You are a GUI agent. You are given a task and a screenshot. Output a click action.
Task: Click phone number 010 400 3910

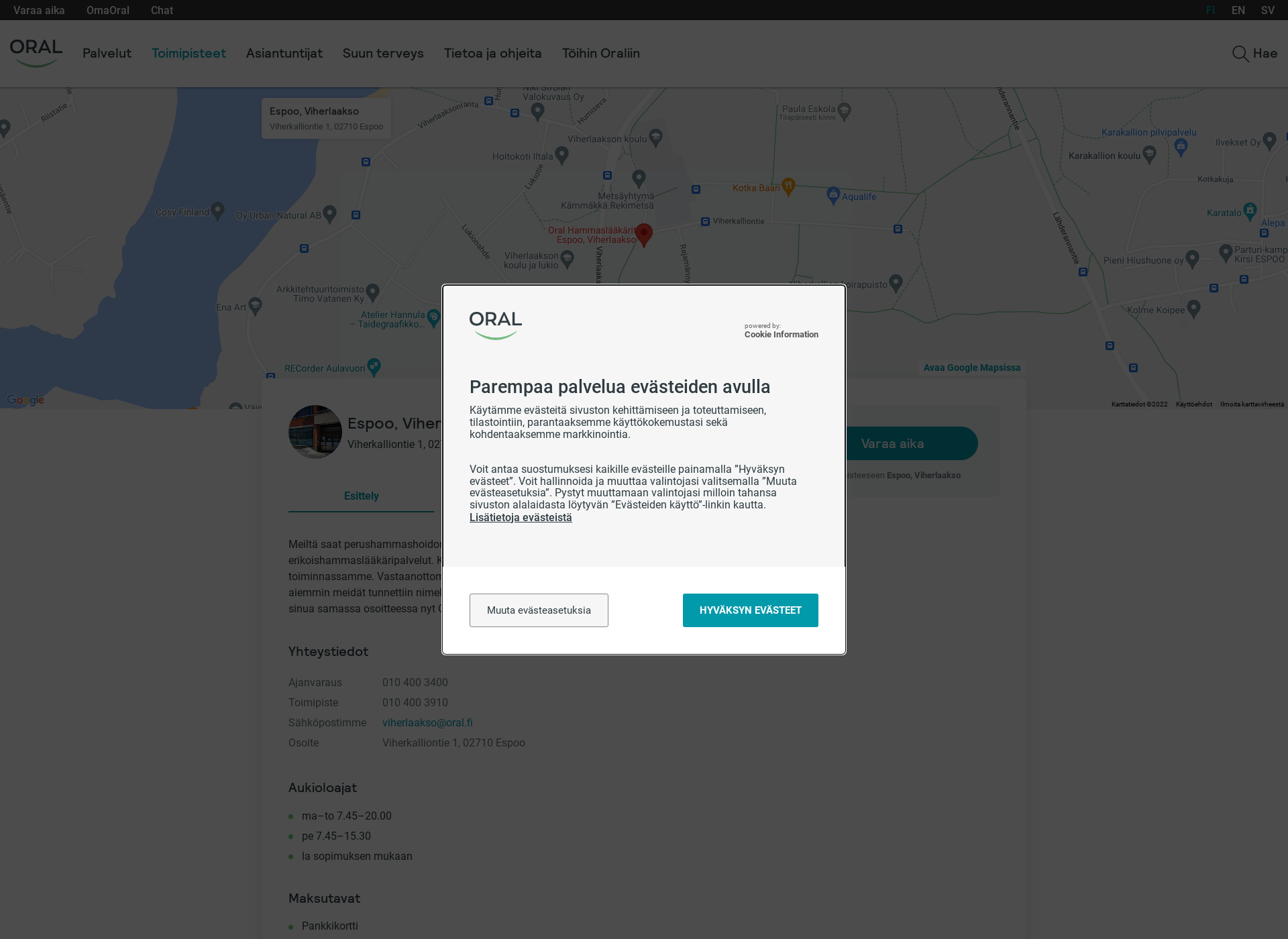pyautogui.click(x=415, y=702)
